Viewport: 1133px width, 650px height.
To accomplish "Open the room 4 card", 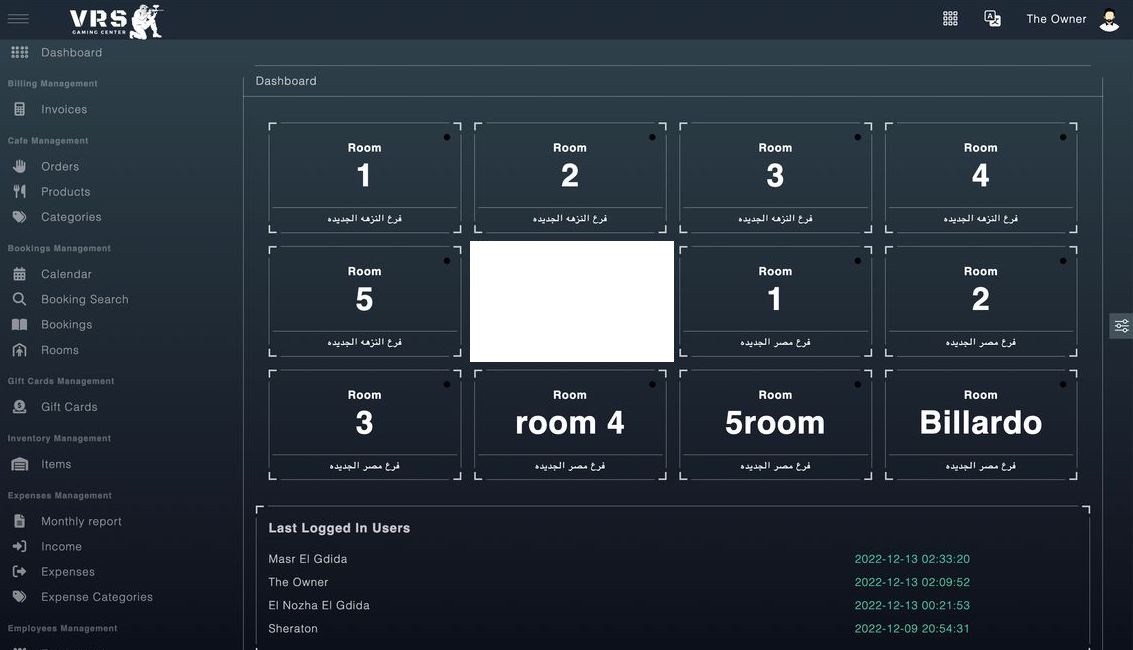I will [570, 425].
